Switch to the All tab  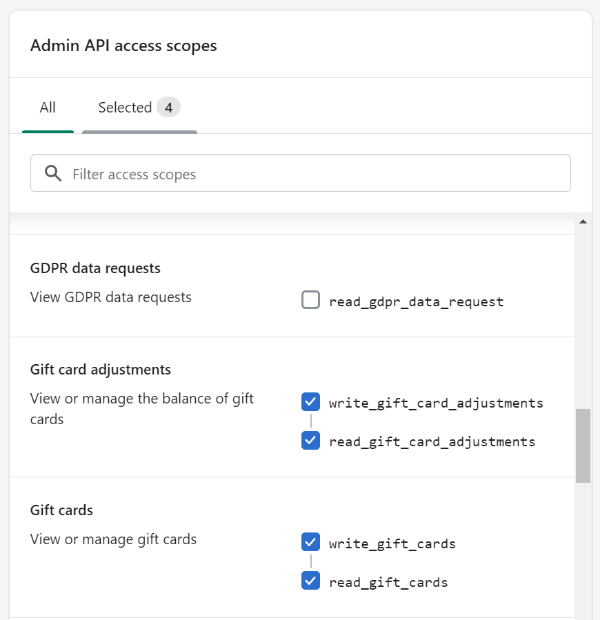pos(48,108)
